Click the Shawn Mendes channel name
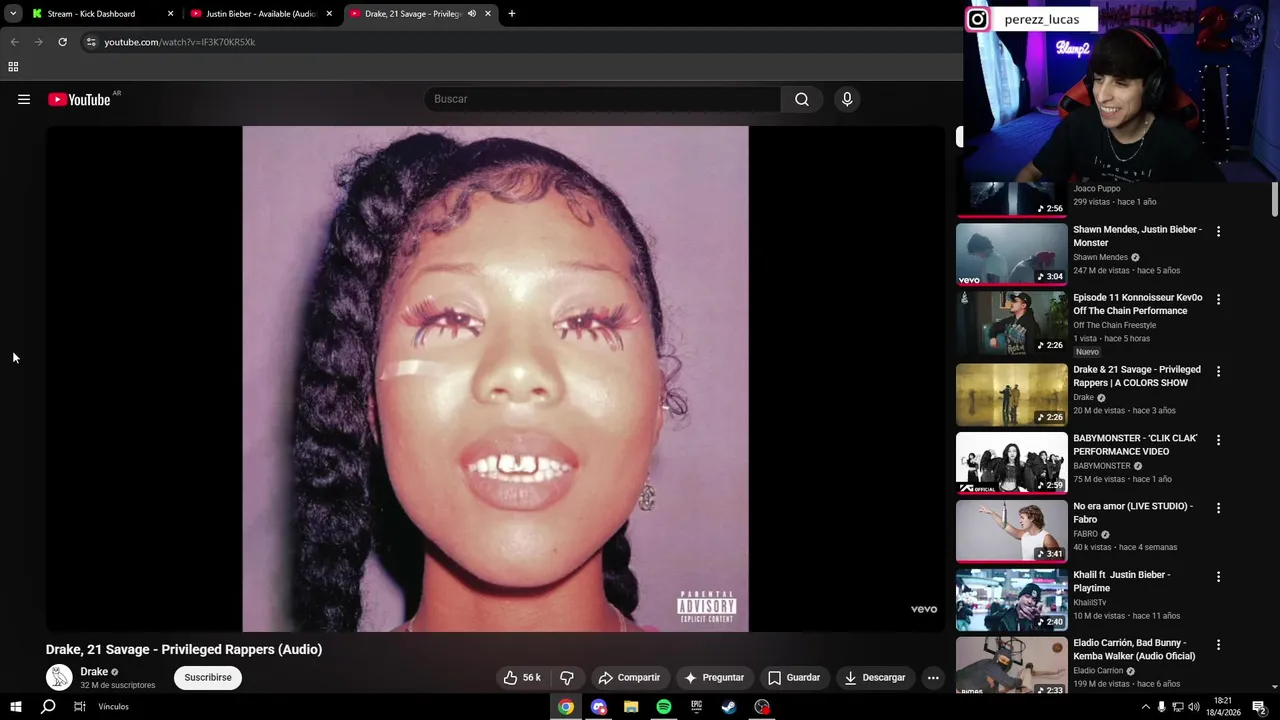1280x720 pixels. tap(1100, 257)
